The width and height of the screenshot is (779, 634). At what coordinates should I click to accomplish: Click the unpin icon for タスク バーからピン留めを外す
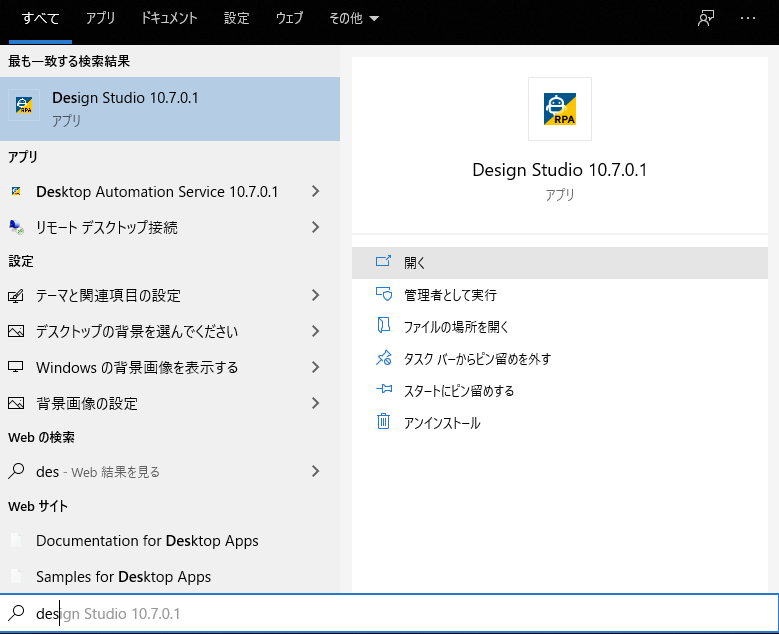click(x=384, y=358)
